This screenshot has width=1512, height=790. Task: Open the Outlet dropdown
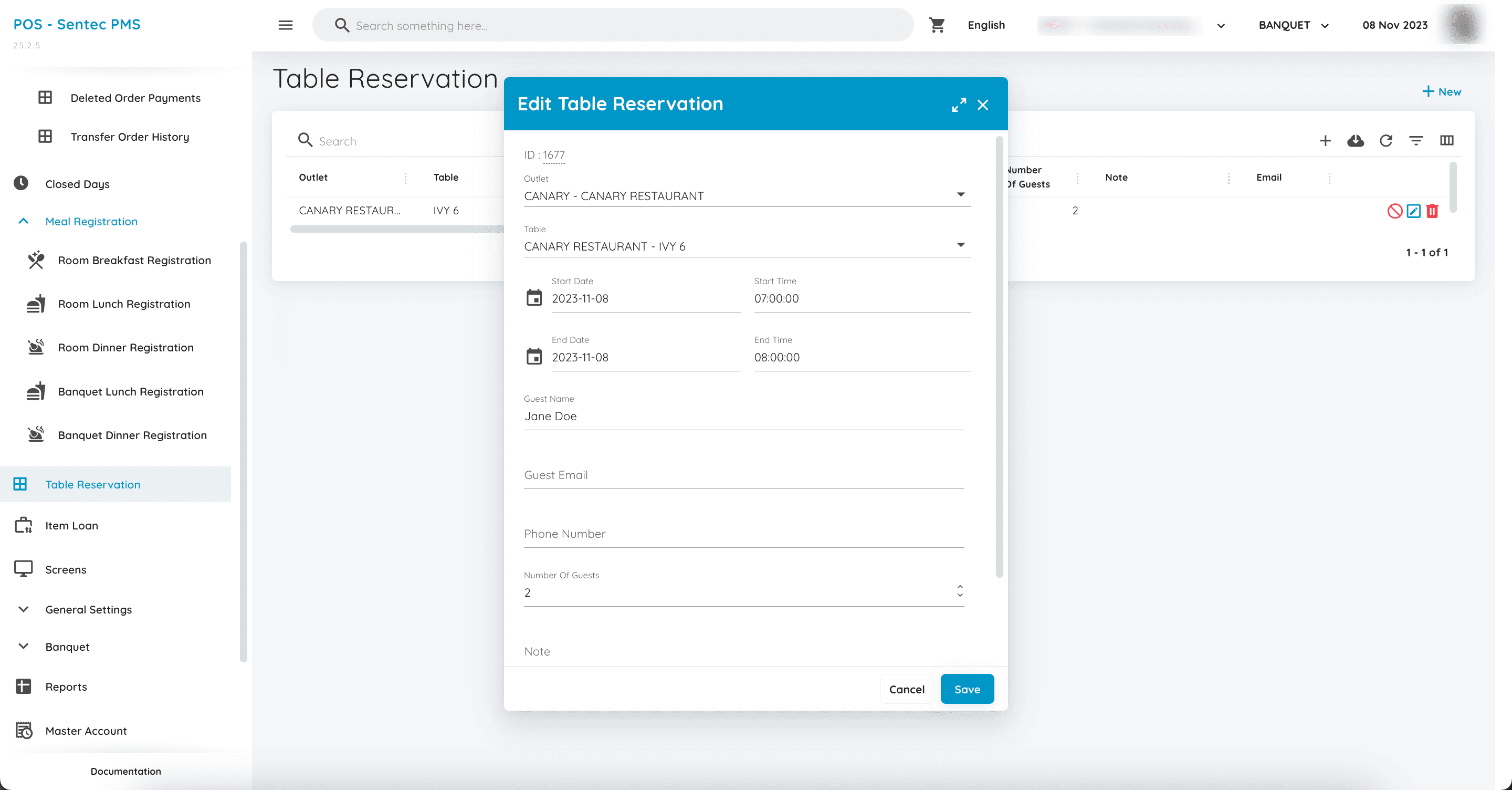(x=747, y=195)
